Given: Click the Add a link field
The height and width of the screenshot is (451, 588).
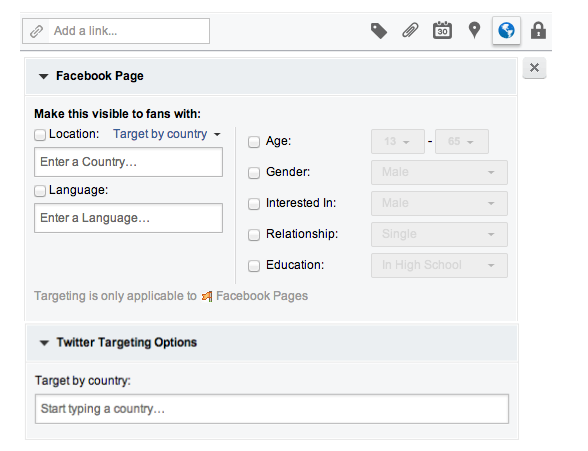Looking at the screenshot, I should click(129, 31).
